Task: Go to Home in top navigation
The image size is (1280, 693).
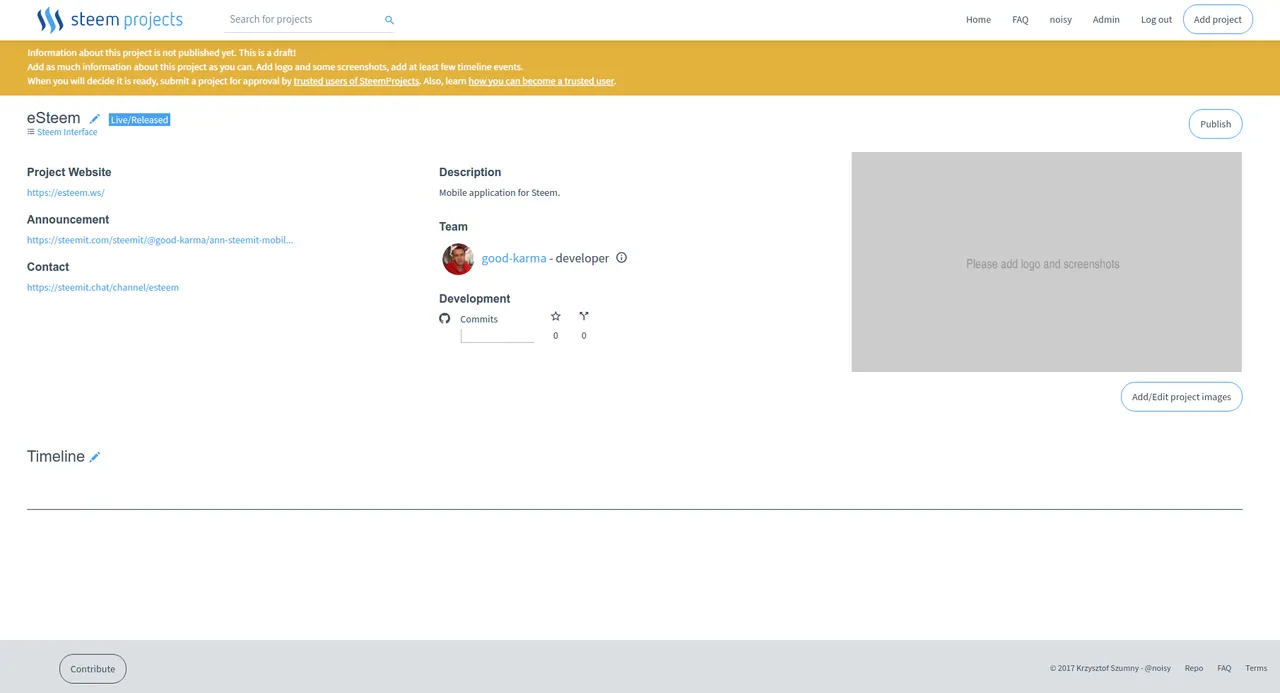Action: [x=978, y=19]
